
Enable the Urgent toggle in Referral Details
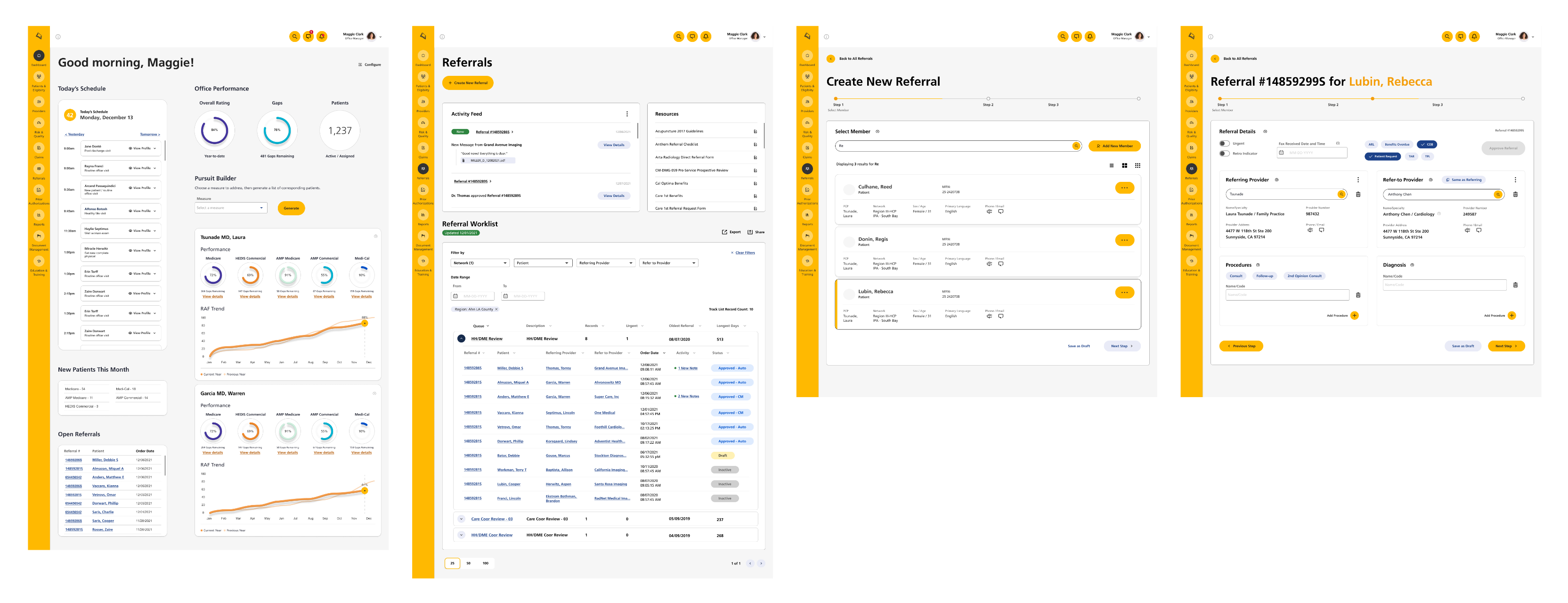[x=1224, y=144]
